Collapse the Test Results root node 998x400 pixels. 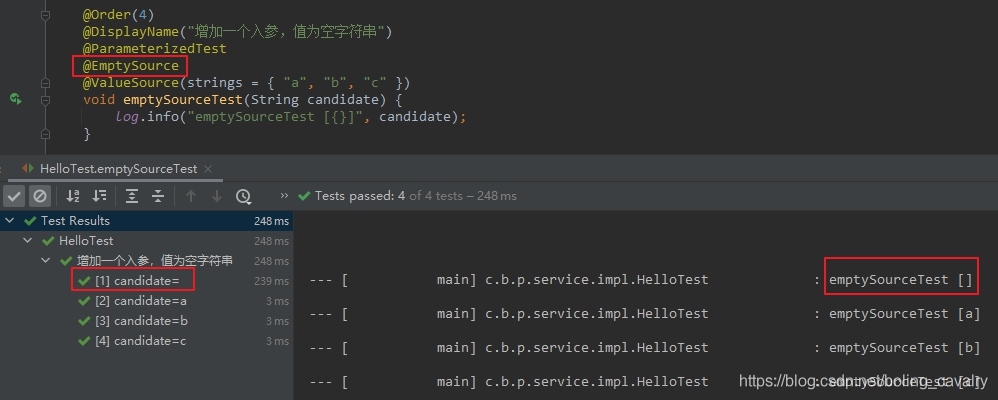[x=9, y=220]
